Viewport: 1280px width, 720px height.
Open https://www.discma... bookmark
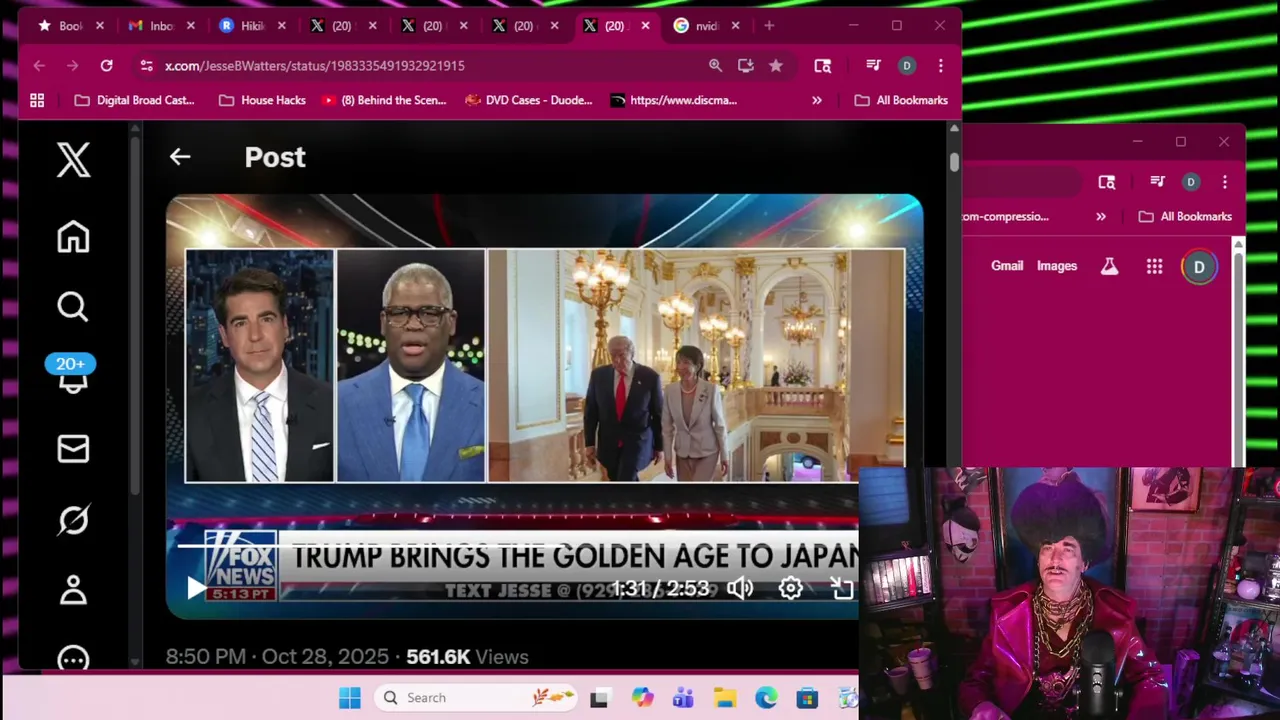[674, 100]
